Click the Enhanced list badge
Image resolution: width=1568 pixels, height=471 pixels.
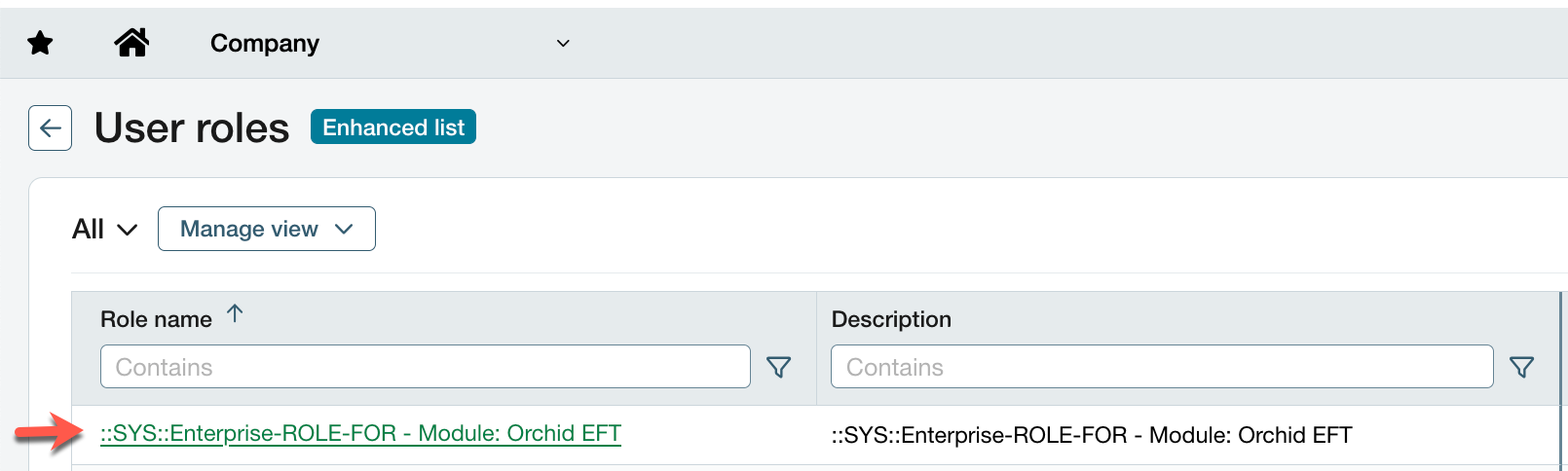pos(393,127)
